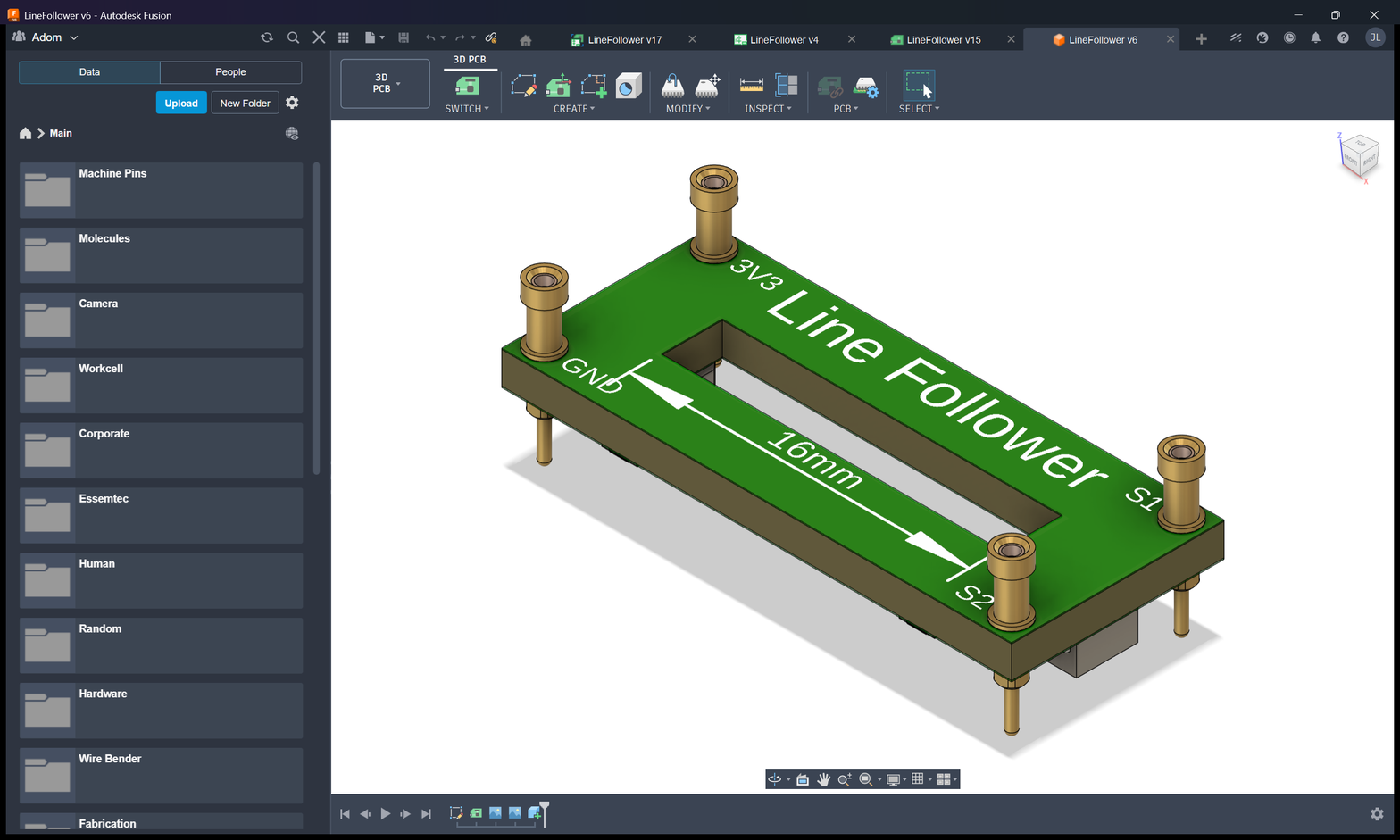
Task: Toggle the data panel grid icon
Action: point(344,37)
